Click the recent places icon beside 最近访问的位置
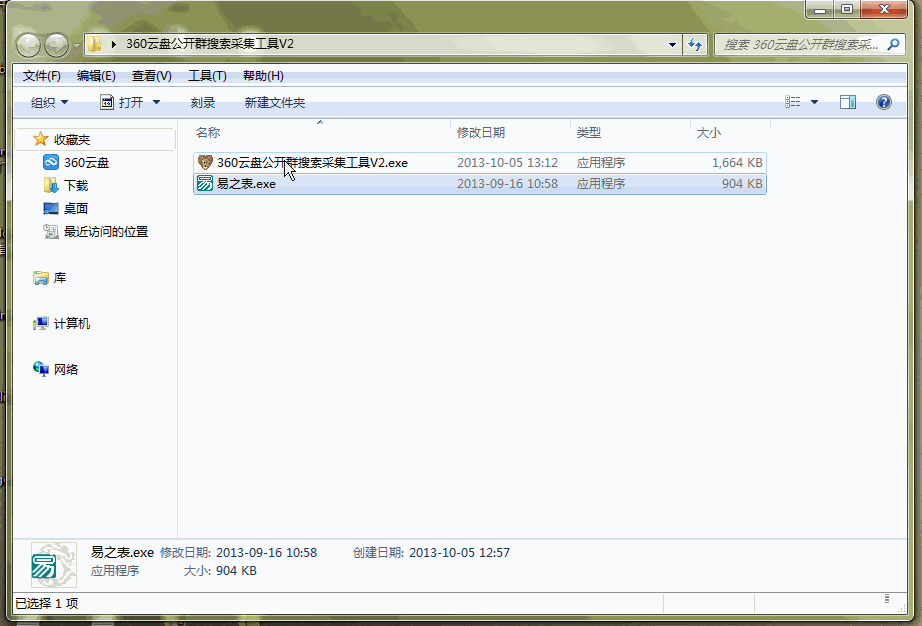Image resolution: width=922 pixels, height=626 pixels. pos(51,231)
